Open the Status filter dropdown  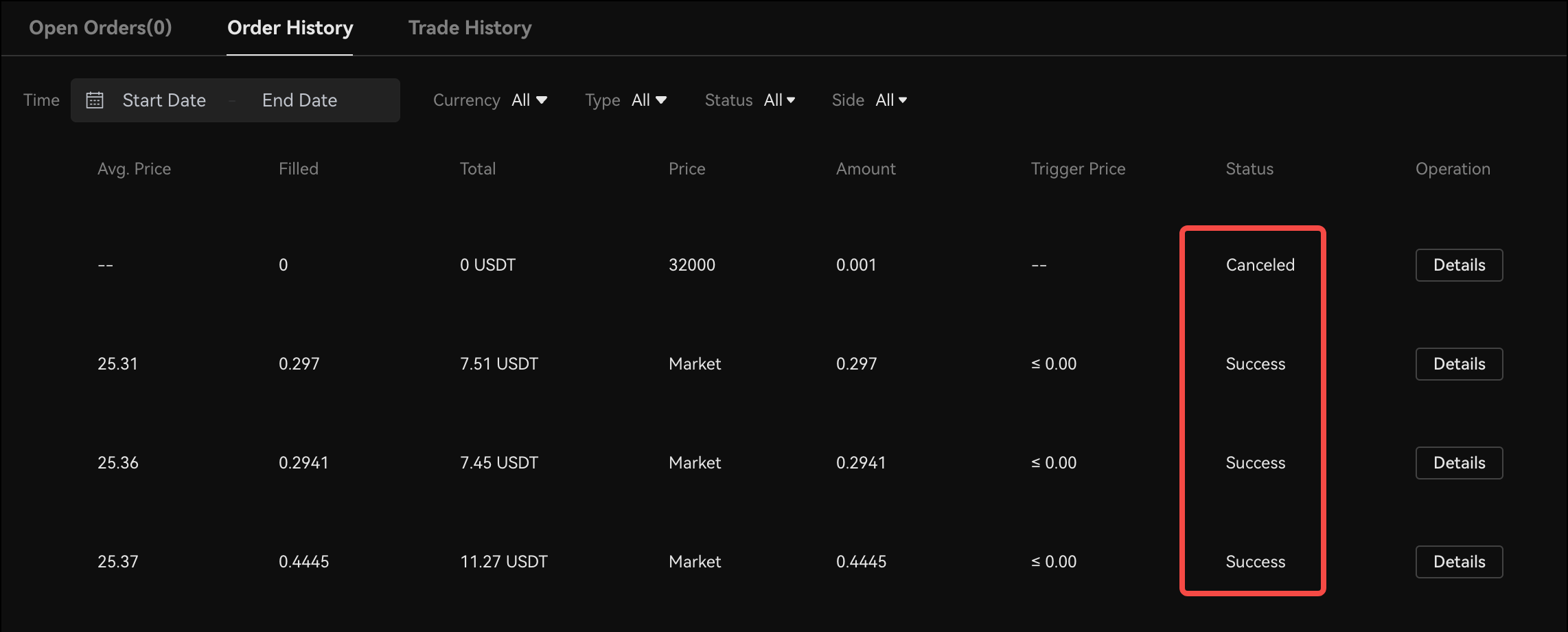pyautogui.click(x=779, y=100)
